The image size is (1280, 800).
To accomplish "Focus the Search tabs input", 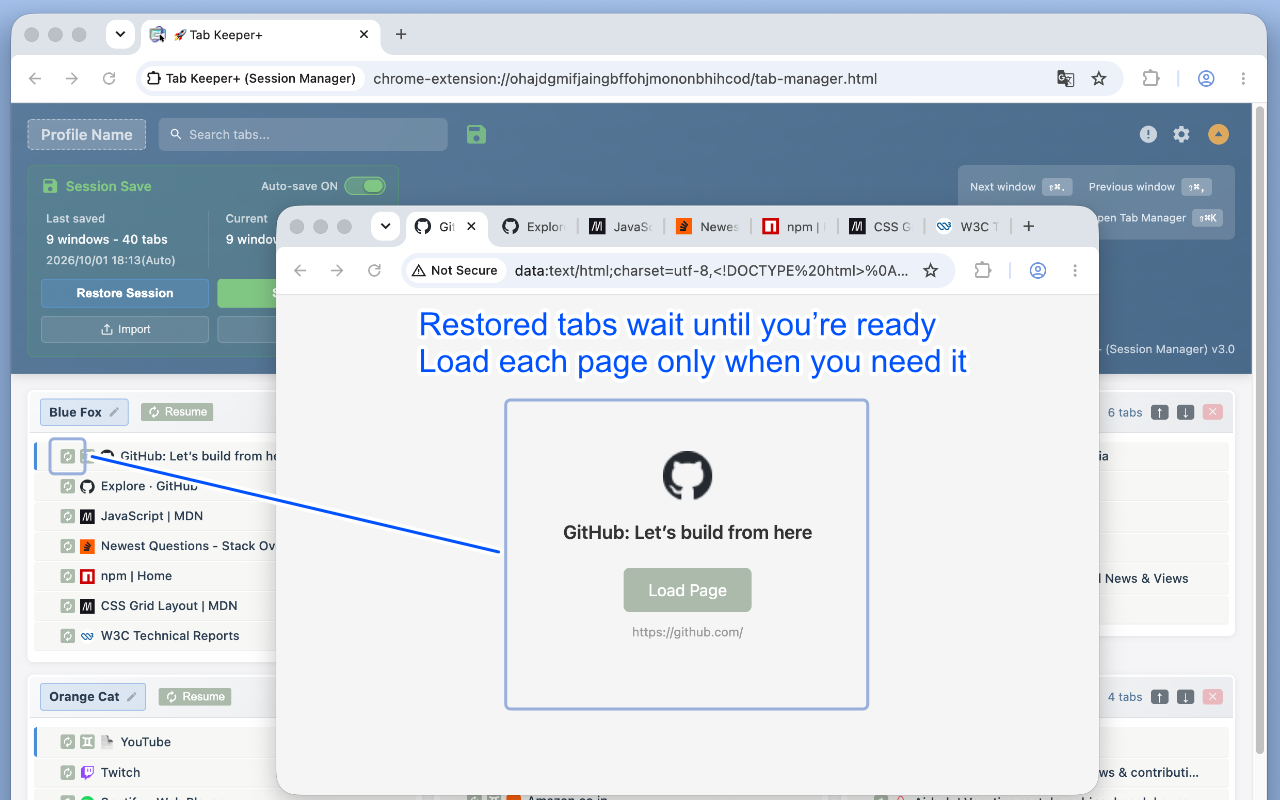I will (303, 134).
